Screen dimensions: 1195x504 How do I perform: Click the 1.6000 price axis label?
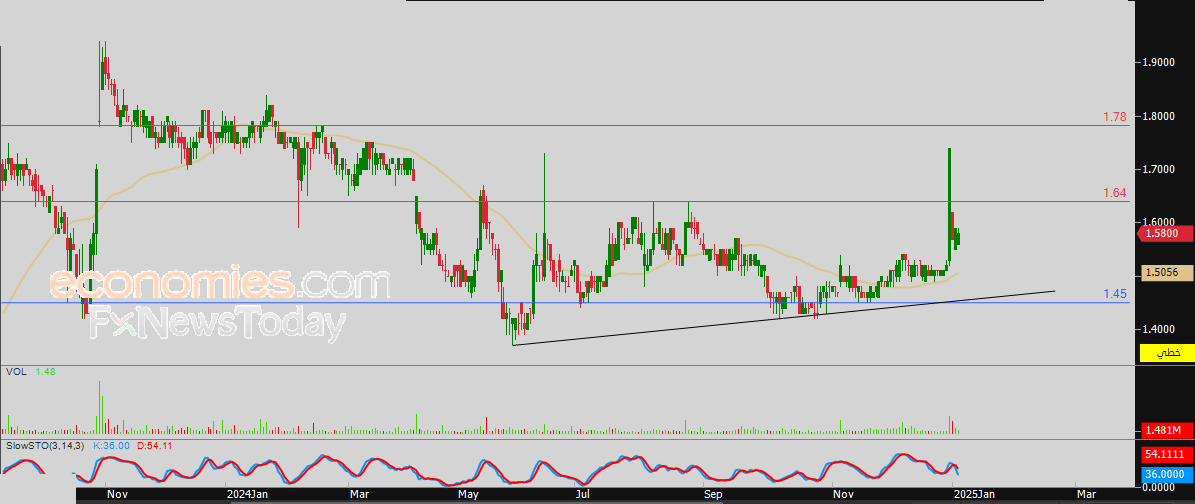pos(1159,222)
